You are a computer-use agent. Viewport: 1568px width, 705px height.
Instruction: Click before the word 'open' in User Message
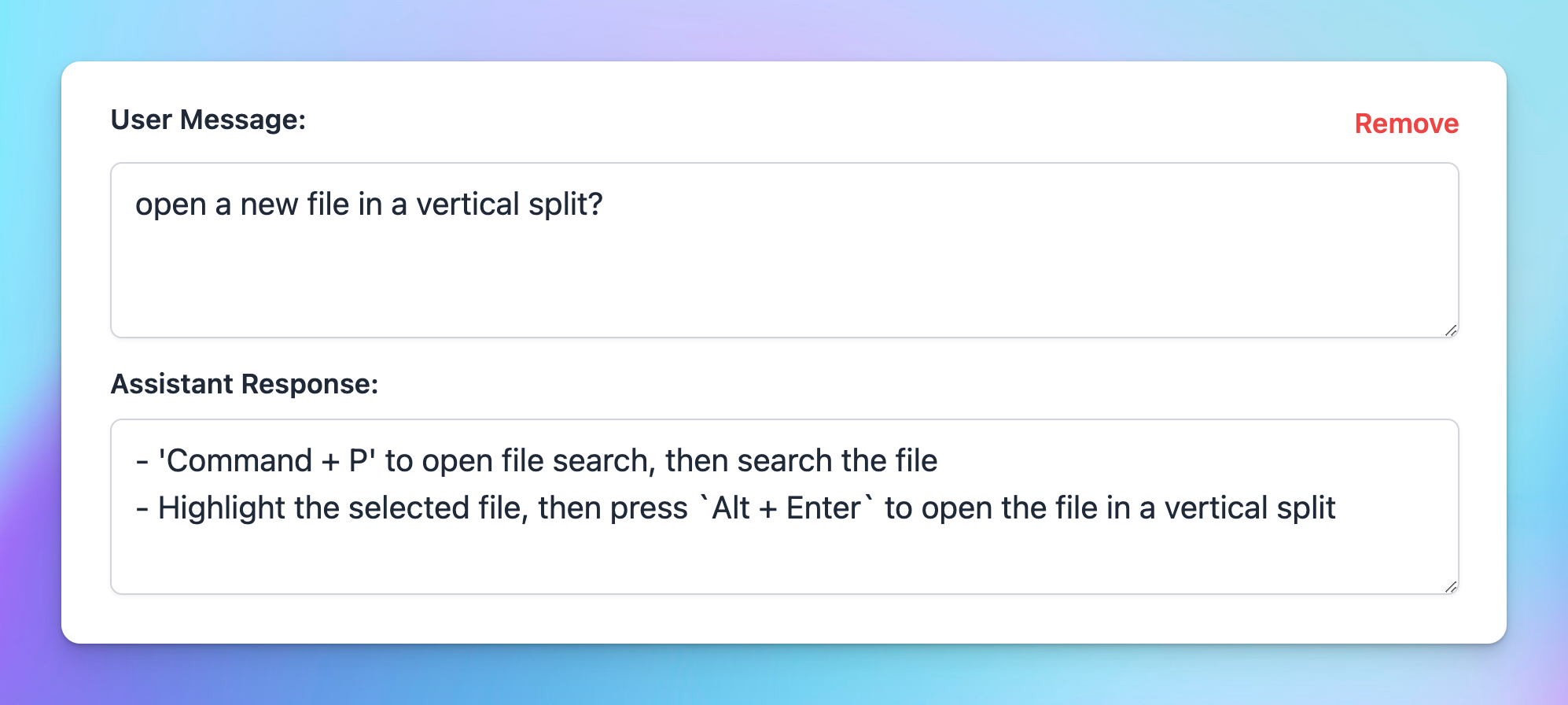(x=139, y=204)
